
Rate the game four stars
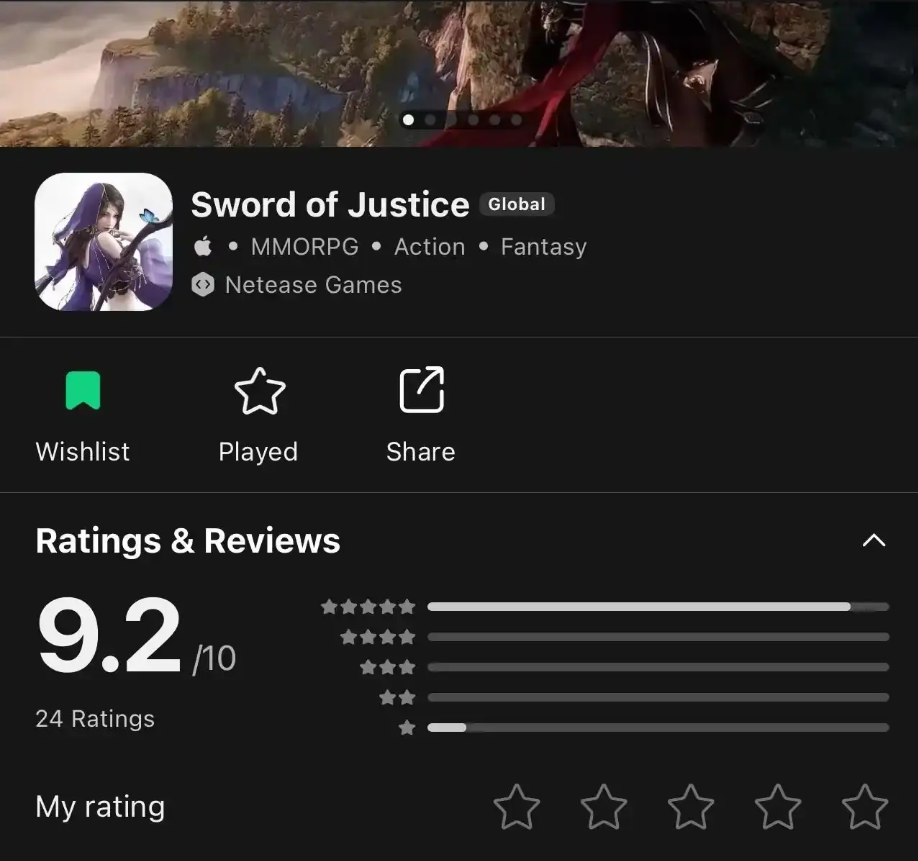[777, 807]
